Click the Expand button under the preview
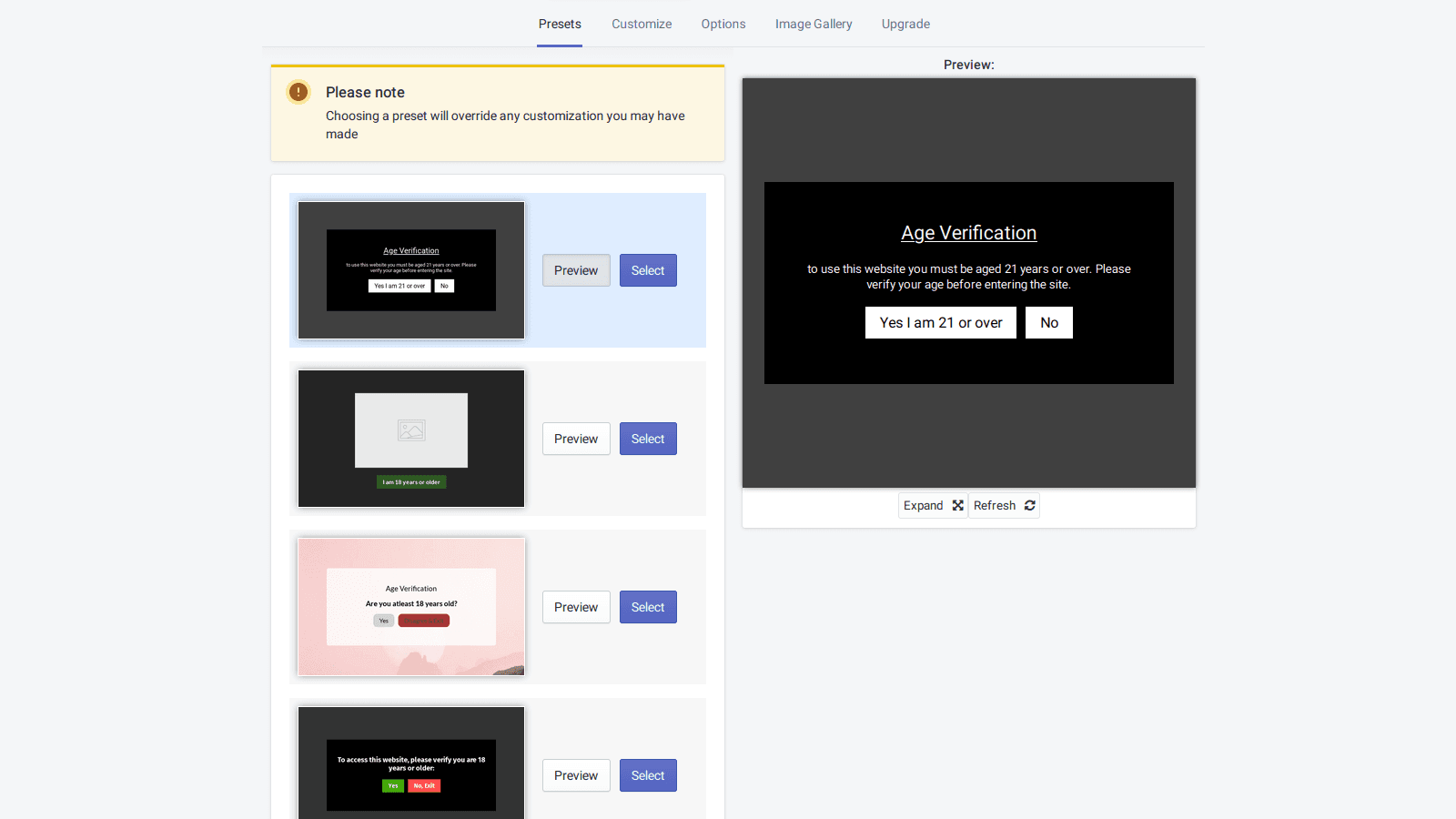The height and width of the screenshot is (819, 1456). click(932, 505)
